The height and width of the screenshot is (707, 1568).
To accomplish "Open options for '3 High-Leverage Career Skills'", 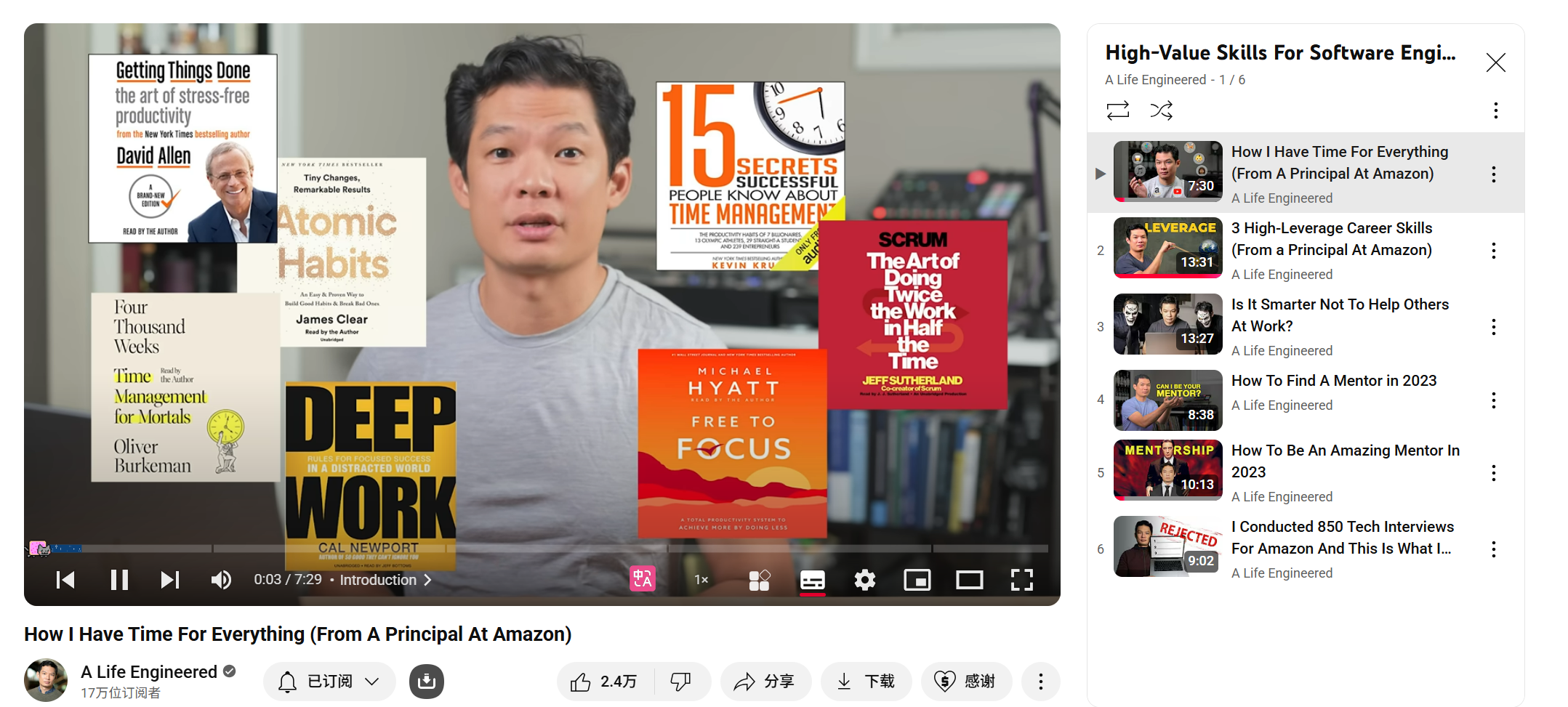I will click(x=1494, y=251).
